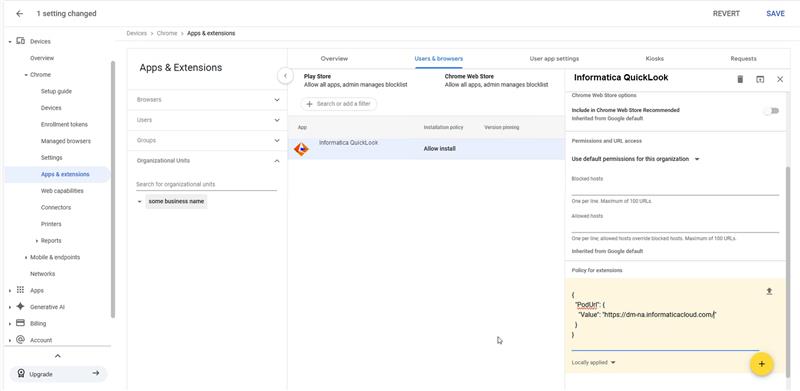The image size is (800, 391).
Task: Switch to the Users & browsers tab
Action: point(439,59)
